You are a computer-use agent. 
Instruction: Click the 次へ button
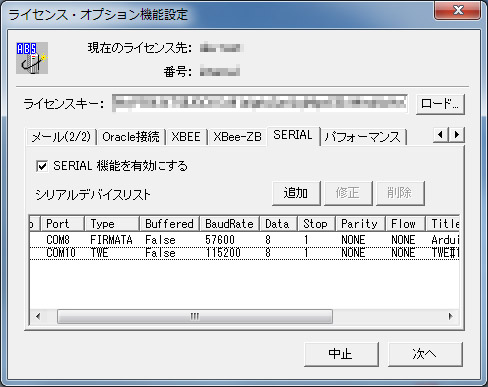coord(425,354)
